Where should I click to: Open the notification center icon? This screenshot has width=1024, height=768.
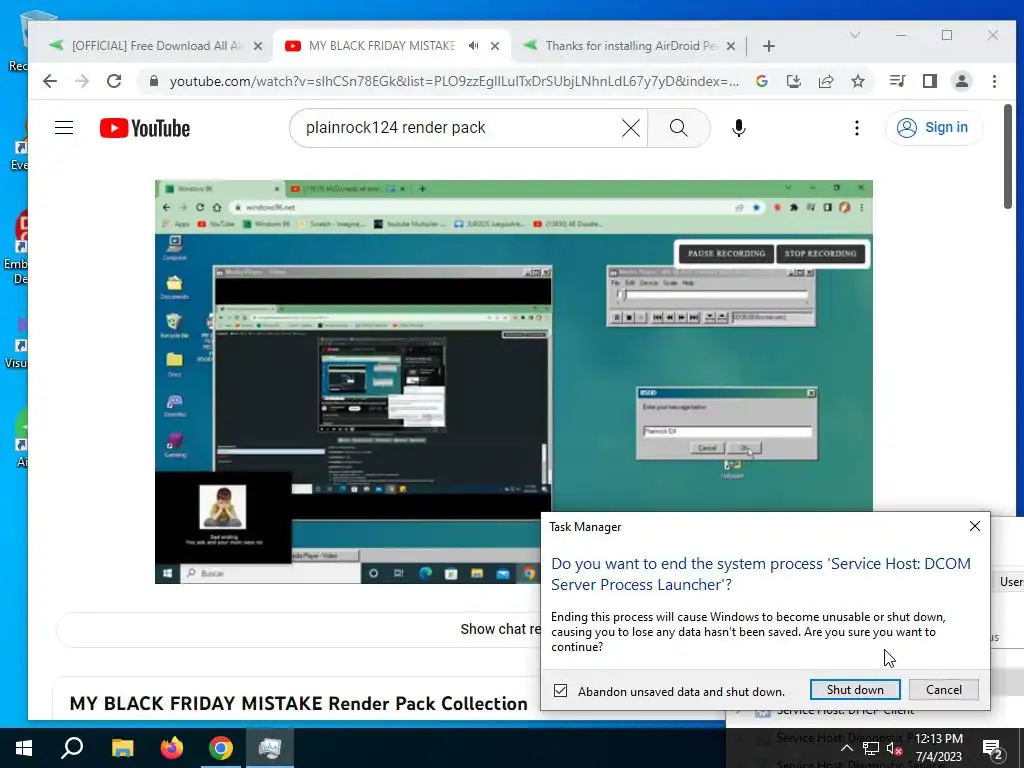point(993,748)
